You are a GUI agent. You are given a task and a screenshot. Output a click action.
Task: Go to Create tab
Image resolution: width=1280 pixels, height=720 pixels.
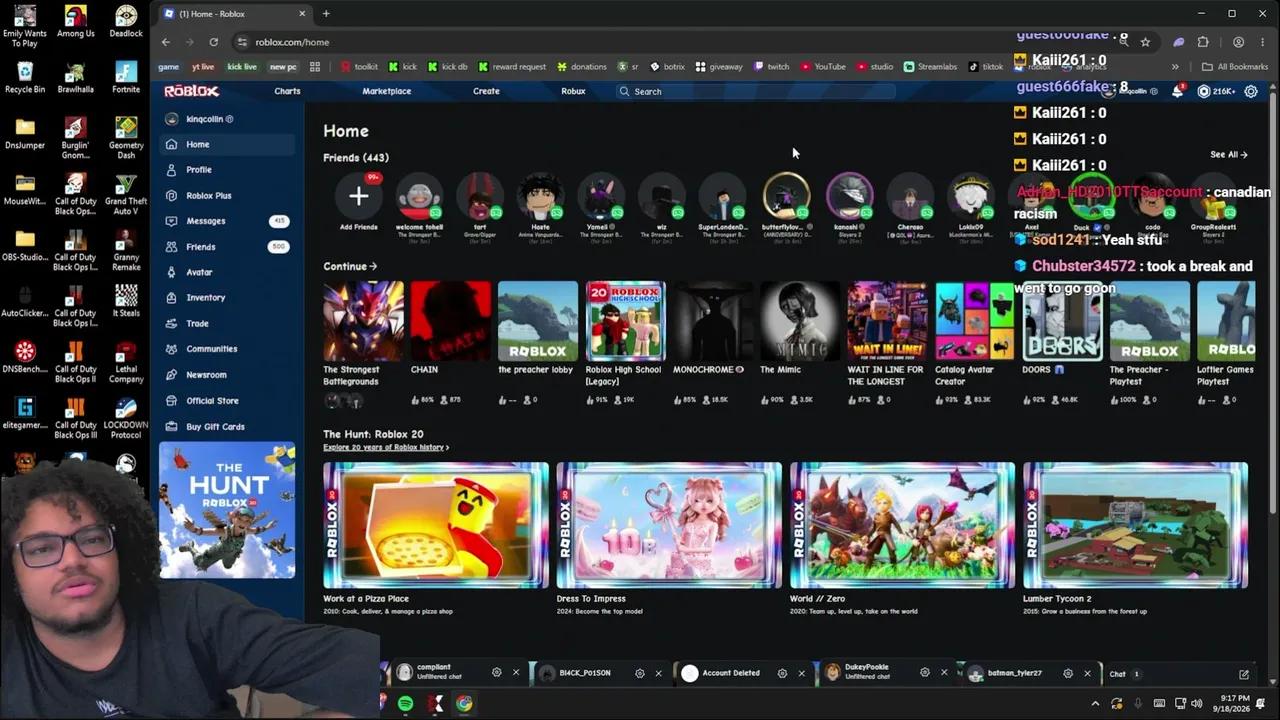pyautogui.click(x=486, y=91)
